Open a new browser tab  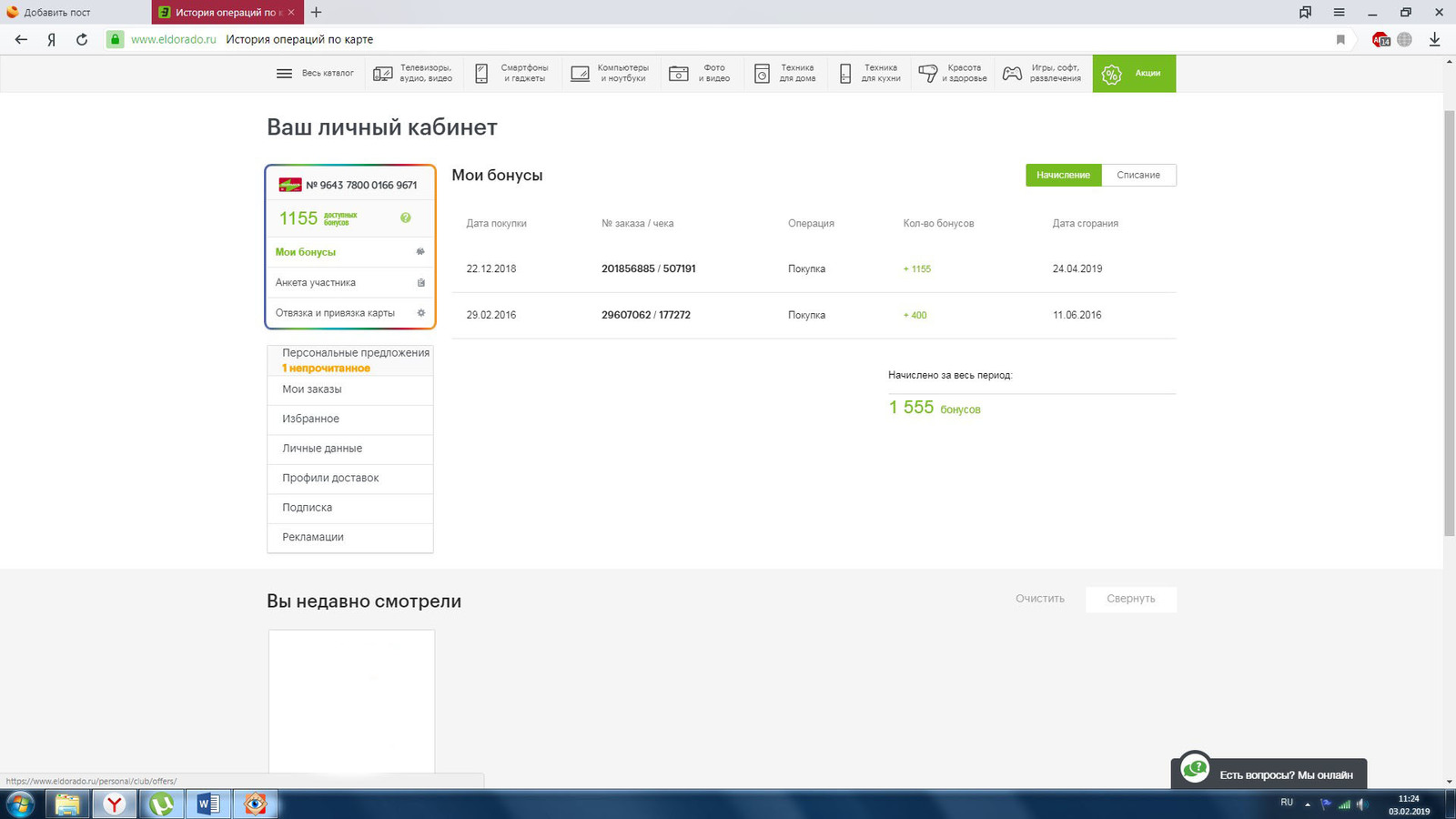316,12
